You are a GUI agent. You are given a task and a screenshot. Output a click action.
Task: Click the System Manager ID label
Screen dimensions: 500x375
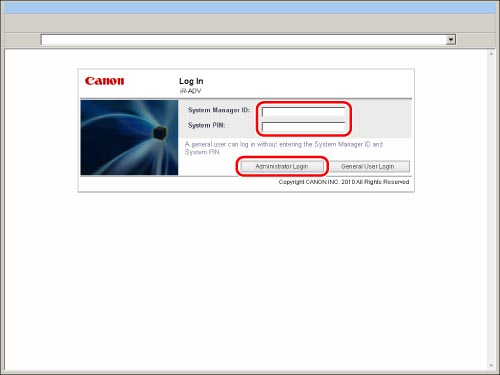tap(219, 110)
